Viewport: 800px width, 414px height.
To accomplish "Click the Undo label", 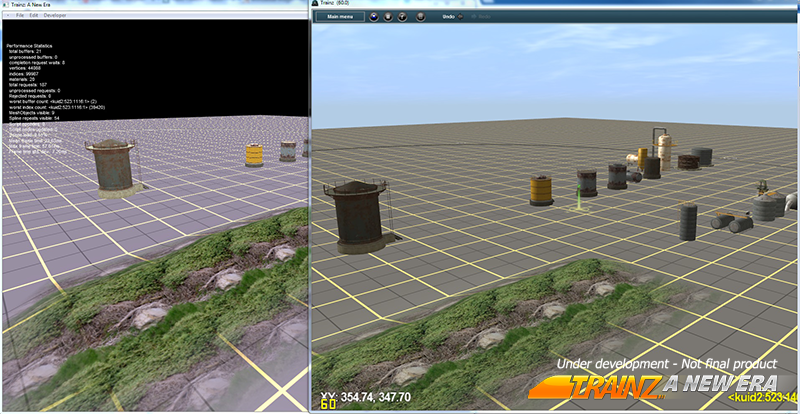I will tap(448, 17).
